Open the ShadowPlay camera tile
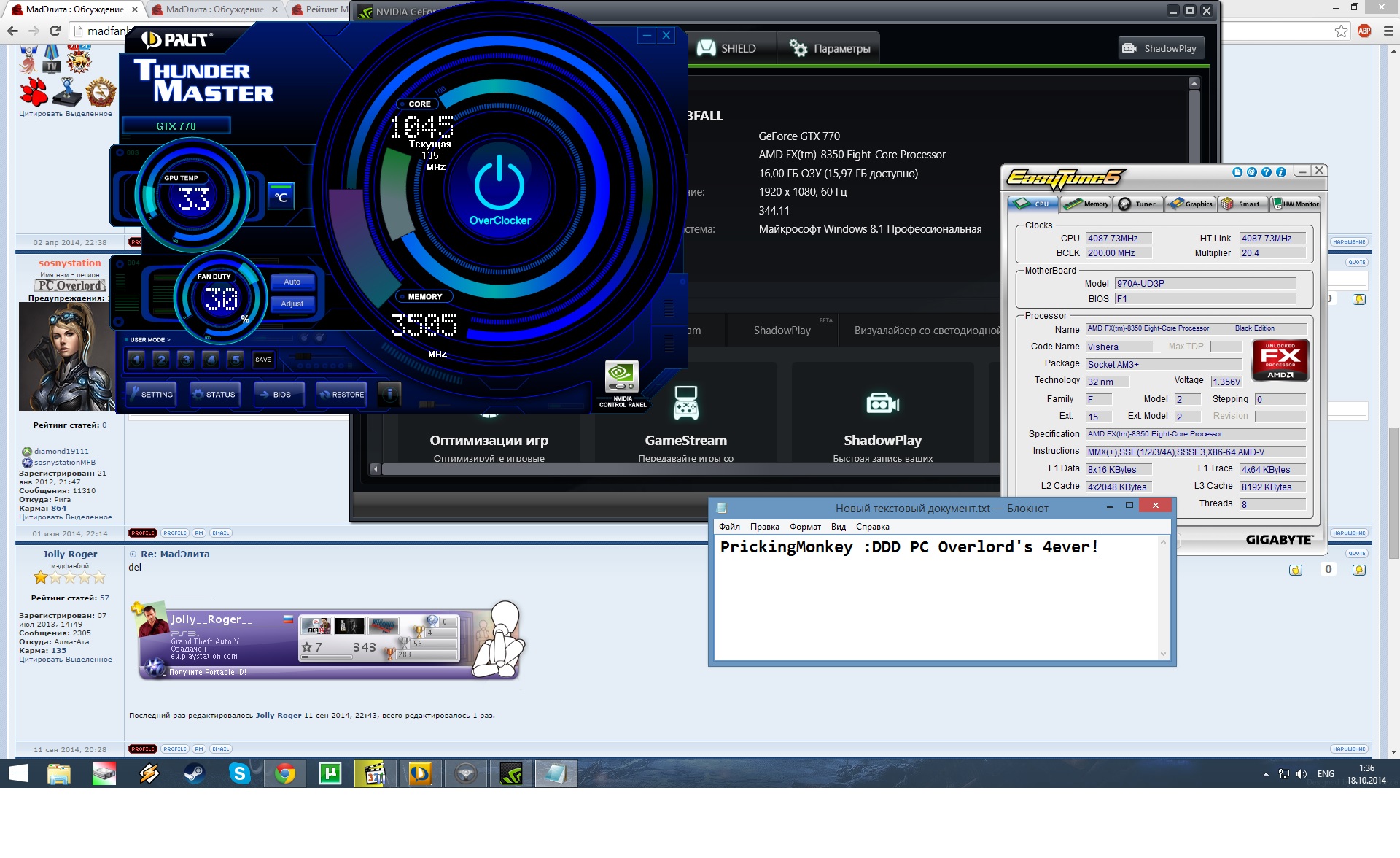 point(882,403)
